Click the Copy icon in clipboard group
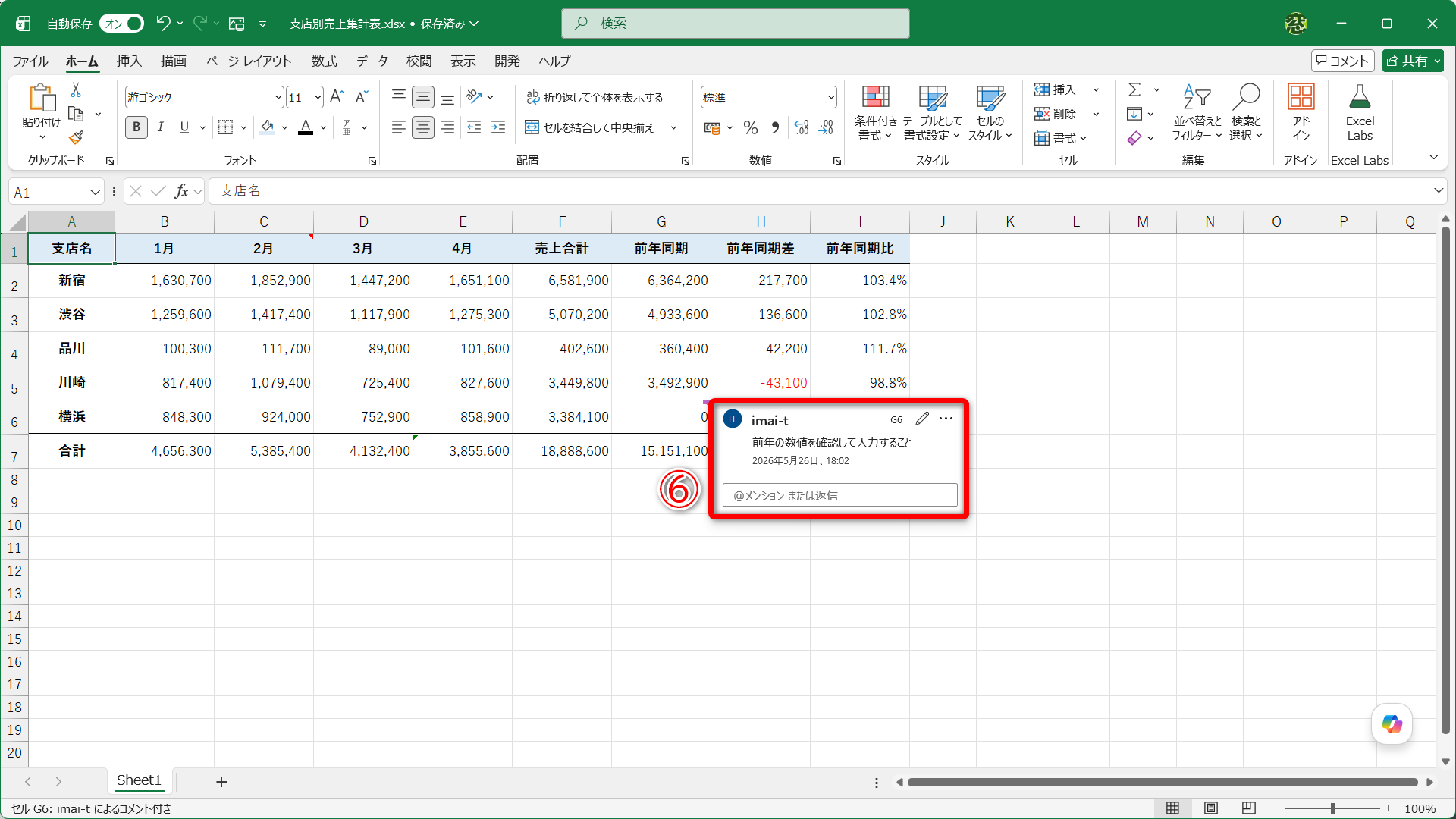Image resolution: width=1456 pixels, height=819 pixels. coord(76,114)
